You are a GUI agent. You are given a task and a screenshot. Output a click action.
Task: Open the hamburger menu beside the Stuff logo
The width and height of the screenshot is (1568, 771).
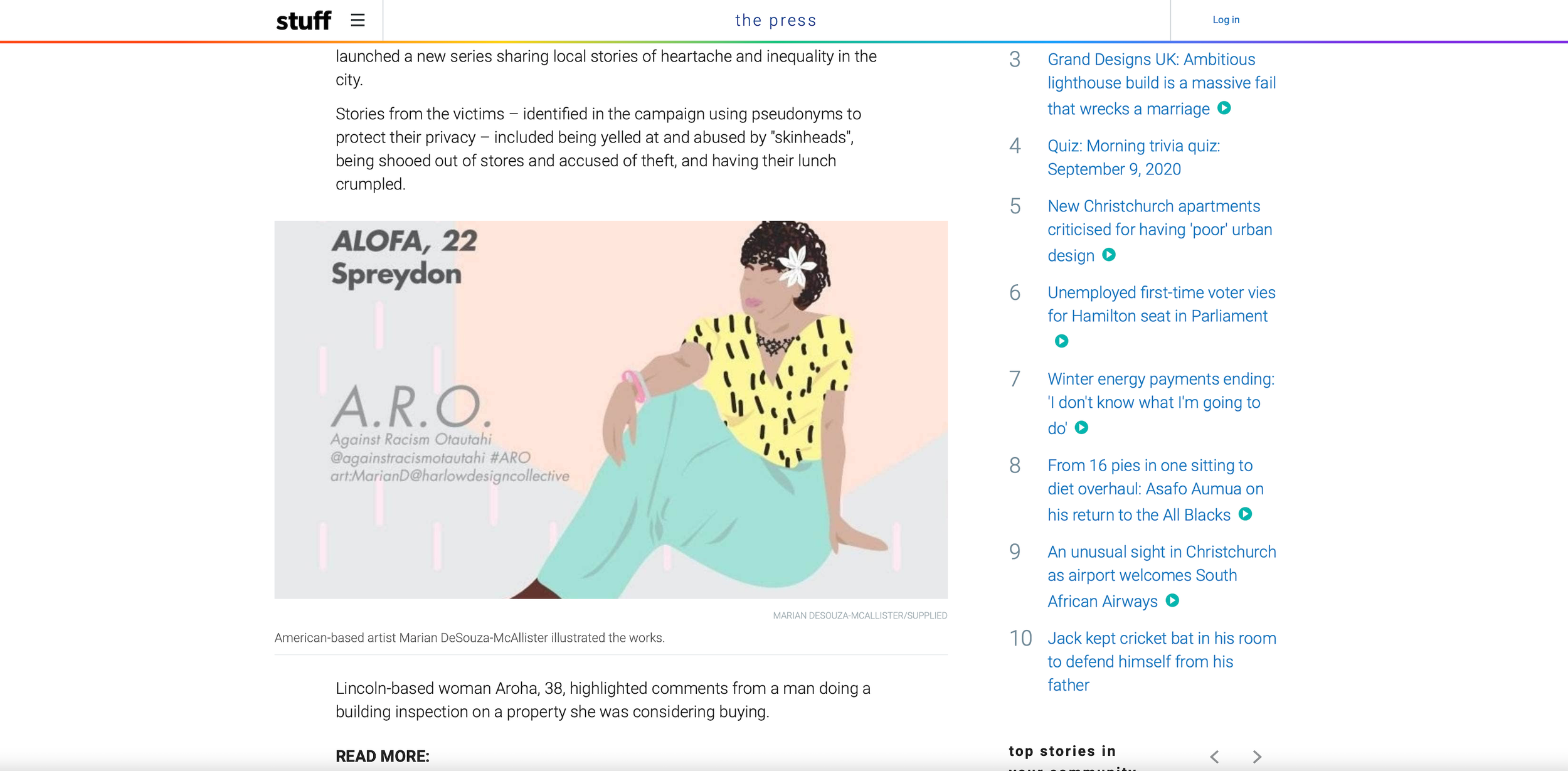[x=358, y=20]
